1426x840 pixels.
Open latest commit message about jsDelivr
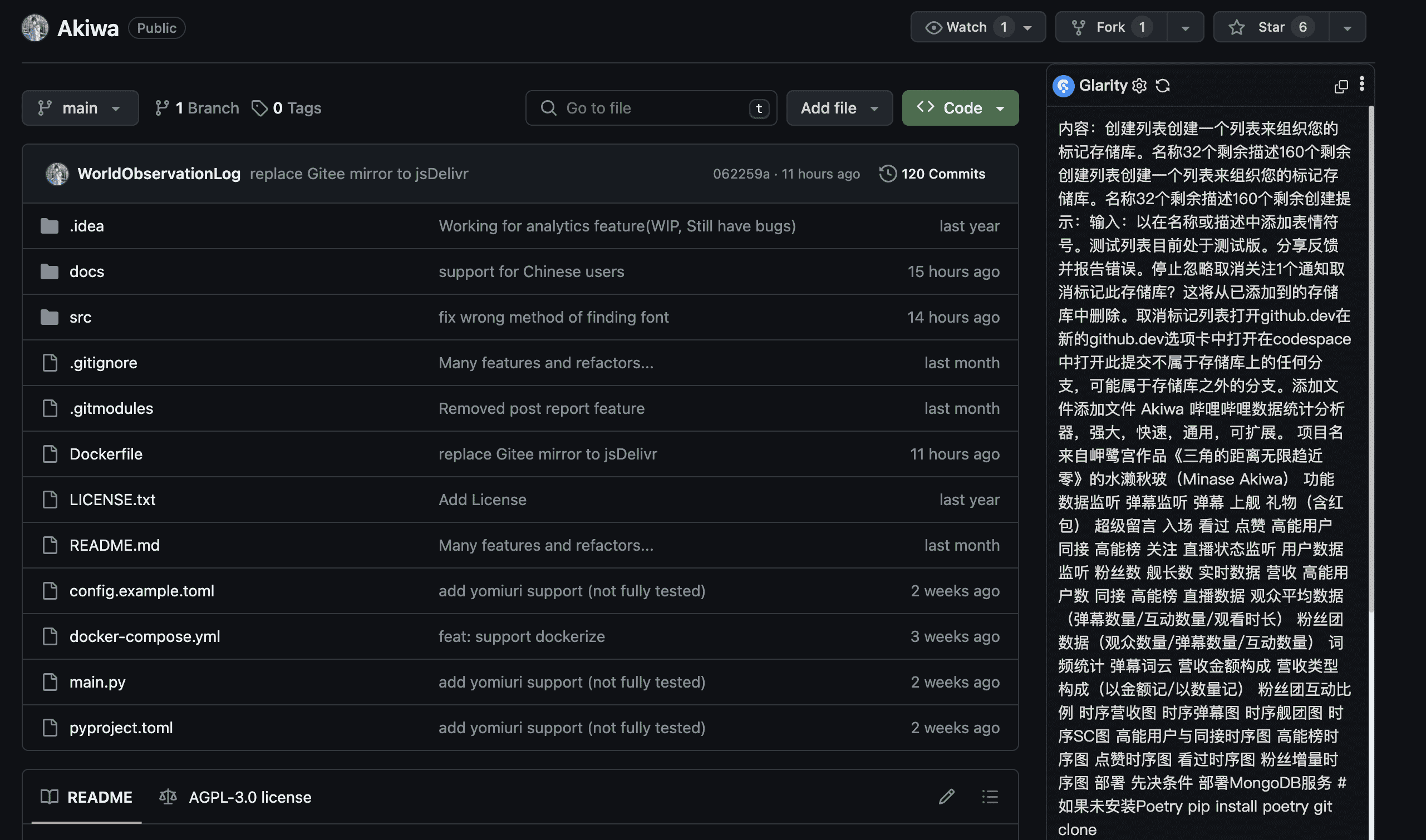[359, 174]
